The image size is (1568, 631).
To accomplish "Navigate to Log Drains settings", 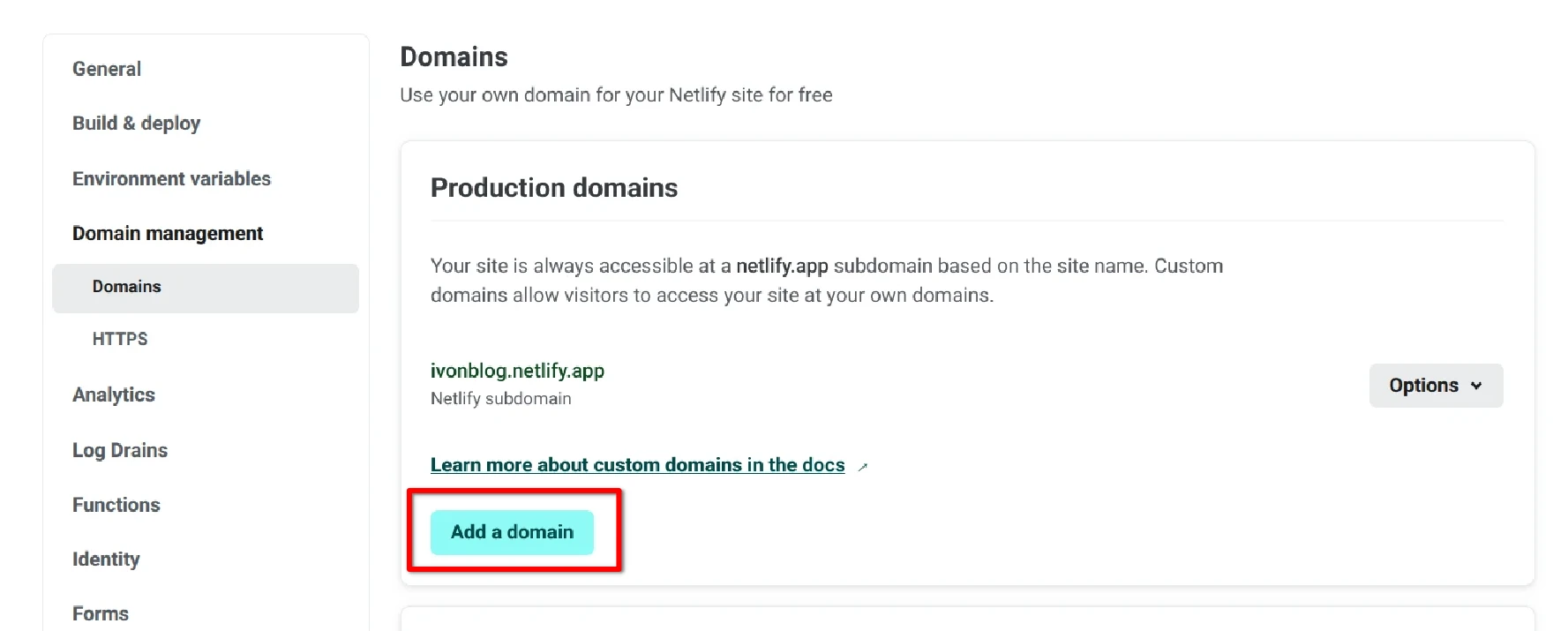I will click(120, 450).
